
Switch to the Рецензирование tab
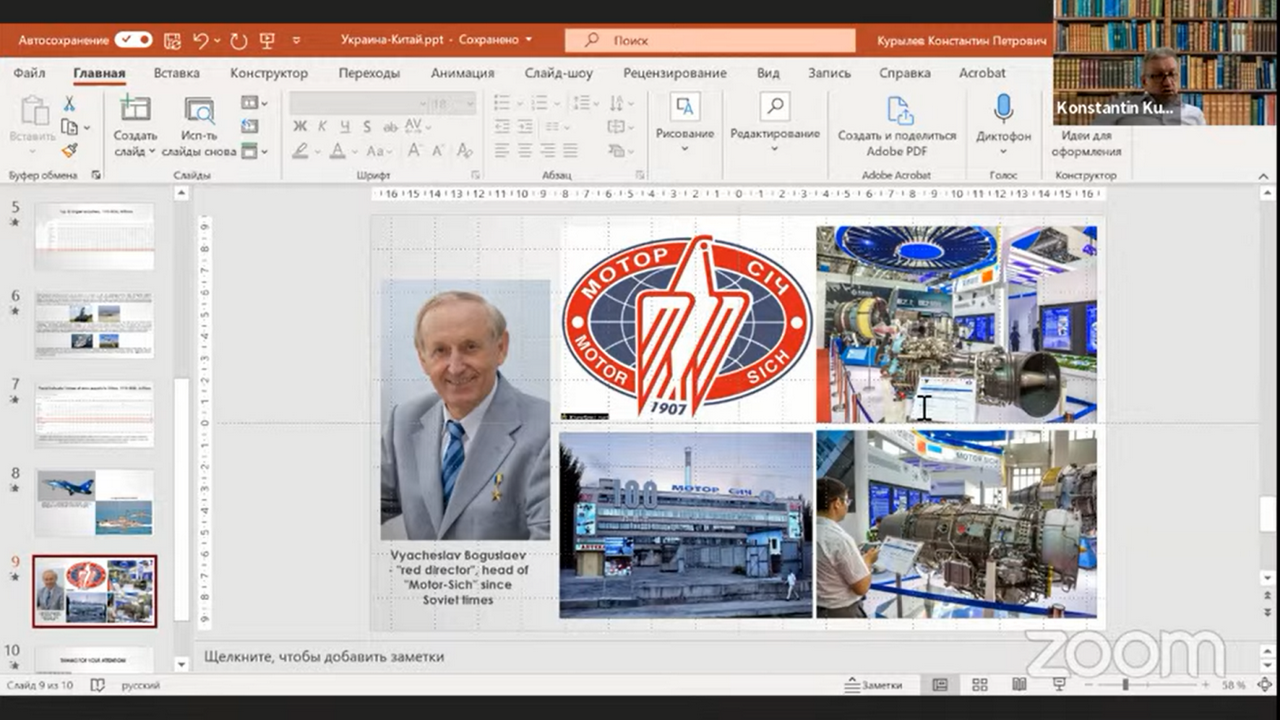(675, 73)
